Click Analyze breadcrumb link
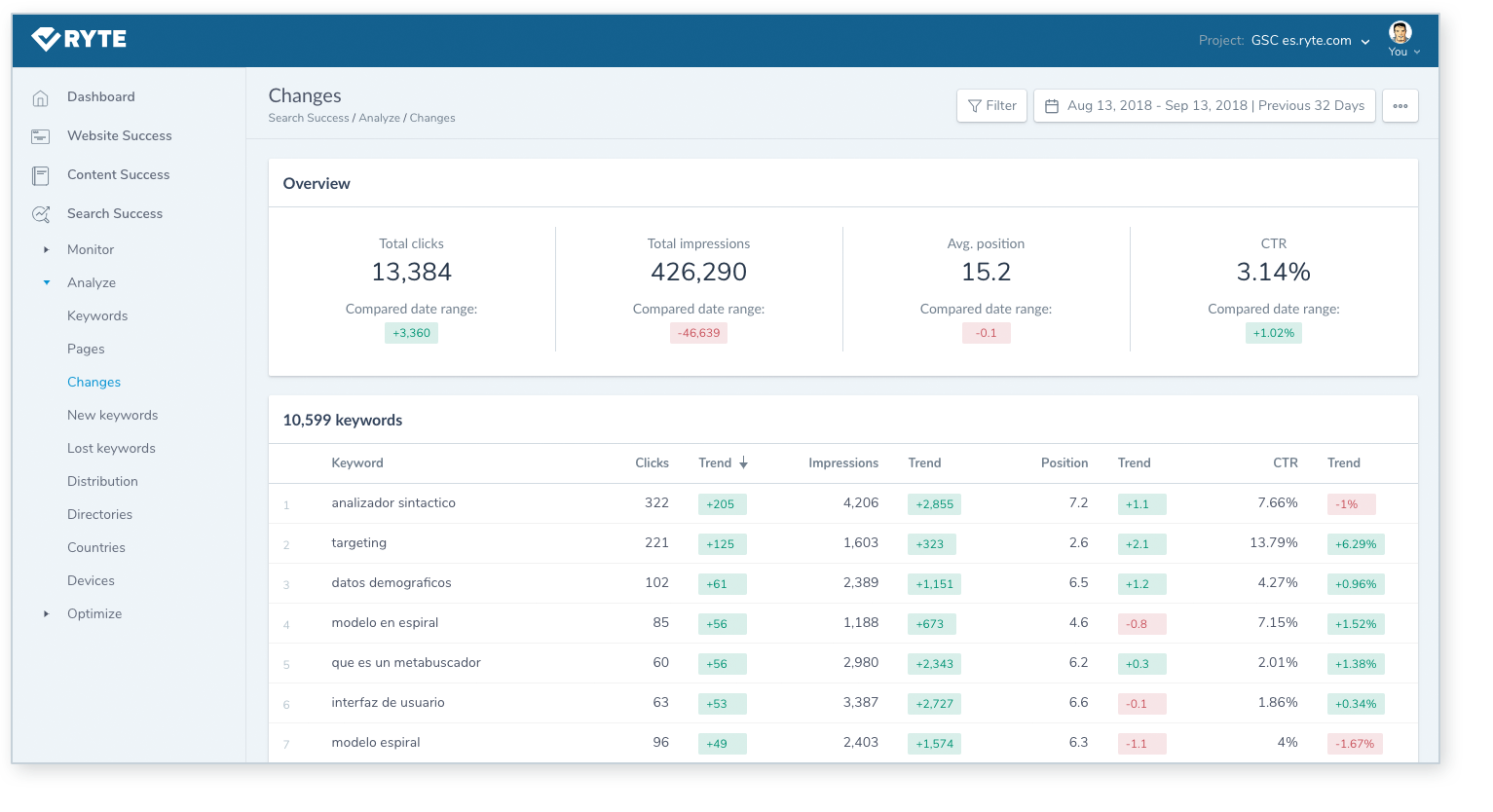This screenshot has width=1493, height=812. (x=380, y=118)
